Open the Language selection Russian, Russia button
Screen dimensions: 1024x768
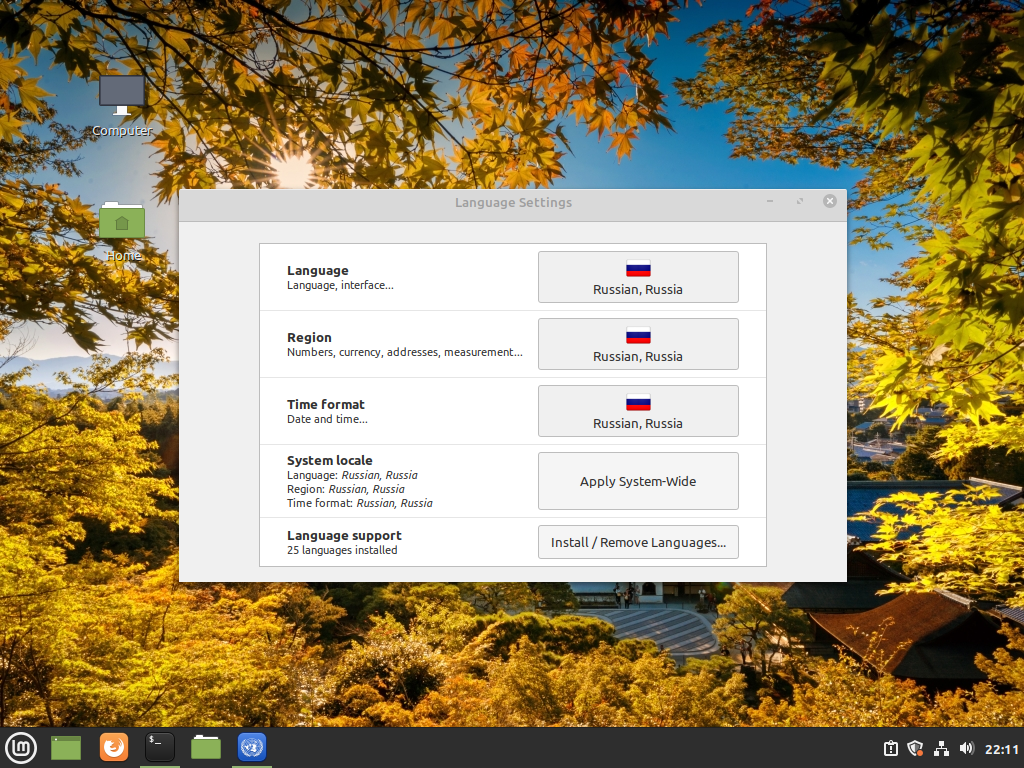[638, 277]
